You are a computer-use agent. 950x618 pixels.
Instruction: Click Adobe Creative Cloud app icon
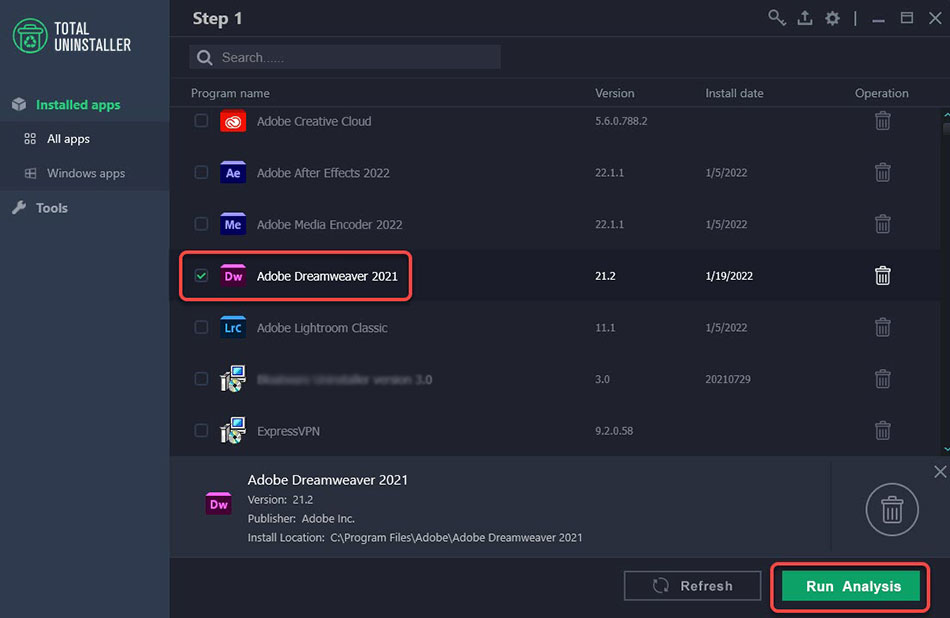coord(233,121)
